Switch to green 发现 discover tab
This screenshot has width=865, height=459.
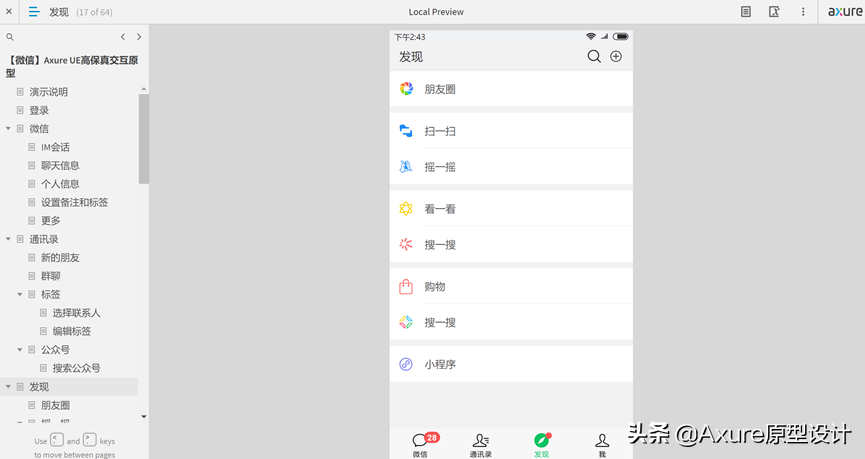[x=542, y=445]
